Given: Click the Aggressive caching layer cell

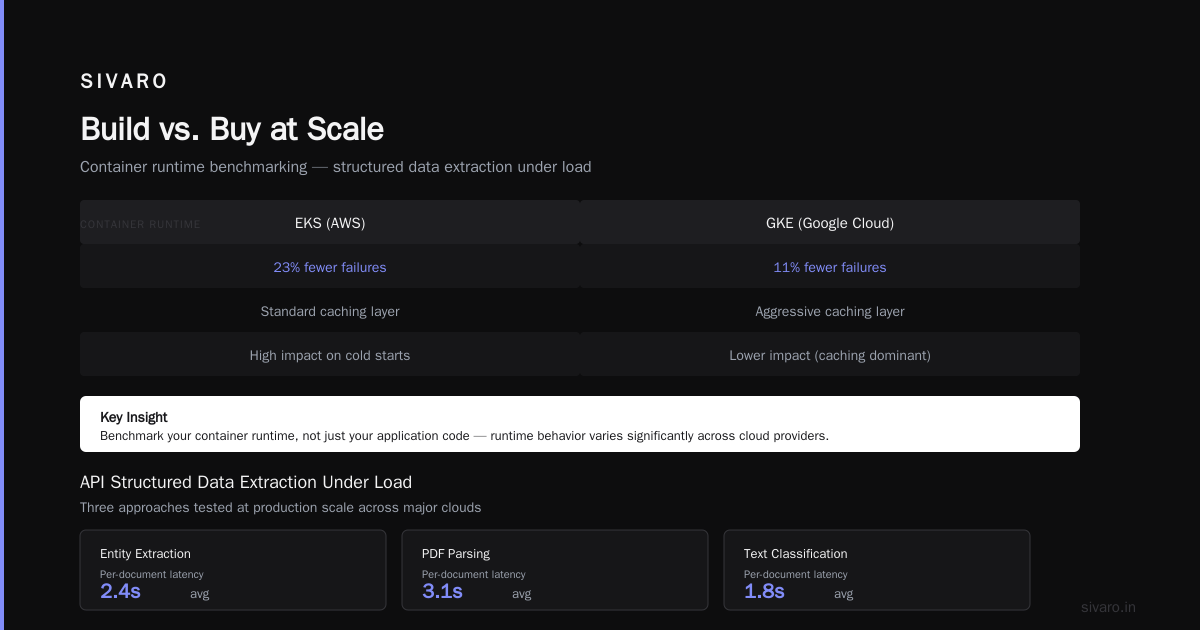Looking at the screenshot, I should pyautogui.click(x=830, y=311).
